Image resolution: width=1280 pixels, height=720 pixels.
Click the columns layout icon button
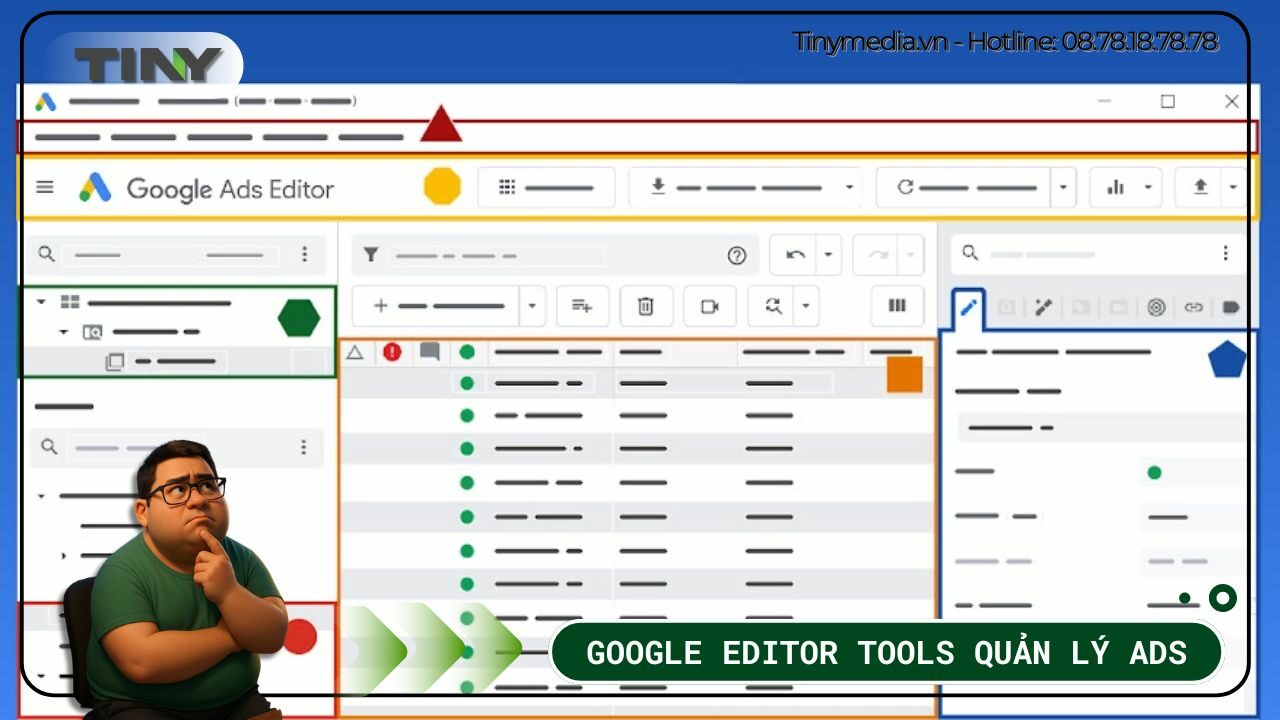(897, 306)
